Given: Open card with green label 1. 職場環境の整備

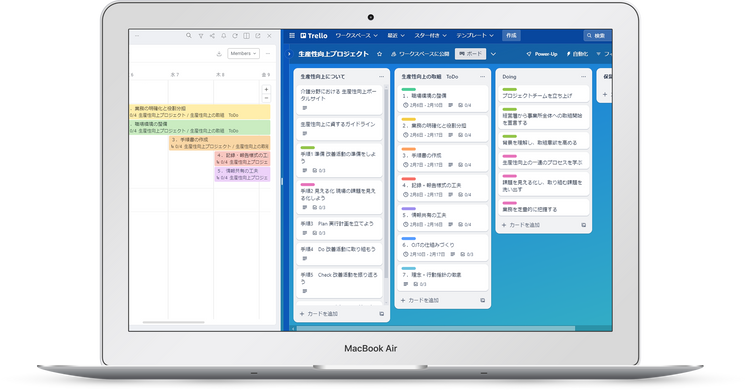Looking at the screenshot, I should pos(443,98).
